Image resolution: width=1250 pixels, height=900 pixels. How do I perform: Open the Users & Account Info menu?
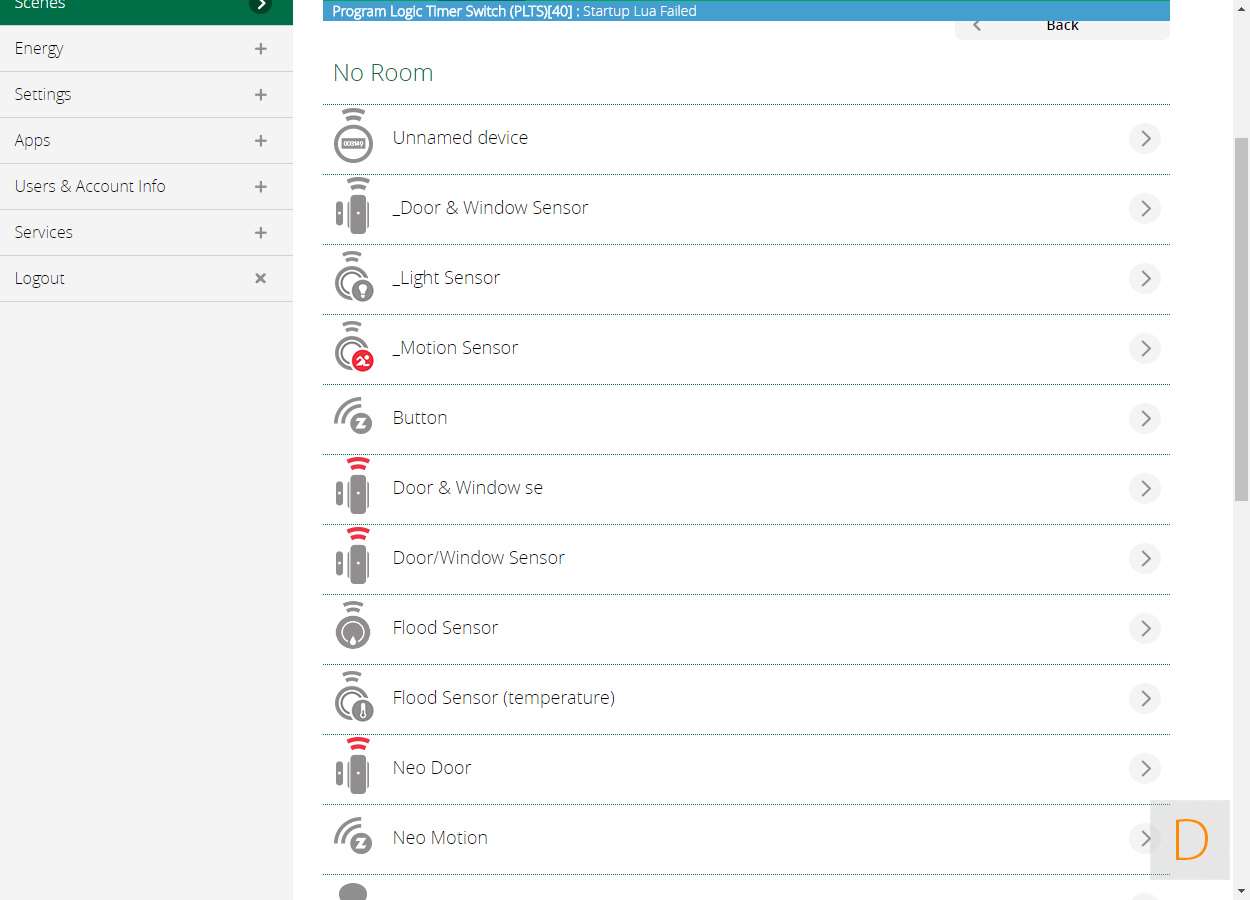click(x=90, y=187)
